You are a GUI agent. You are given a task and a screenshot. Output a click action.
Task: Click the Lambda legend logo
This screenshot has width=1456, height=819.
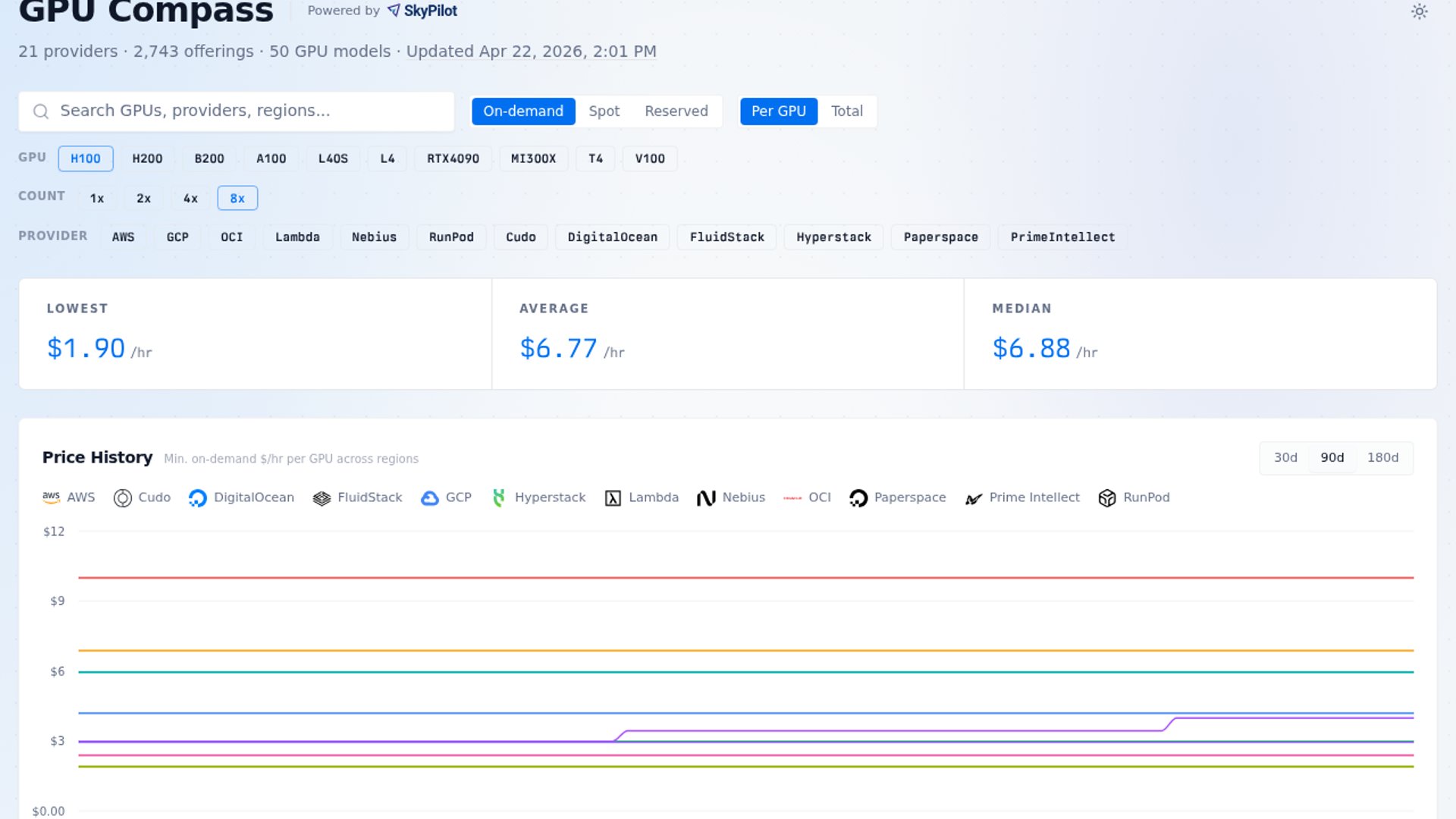pyautogui.click(x=613, y=498)
